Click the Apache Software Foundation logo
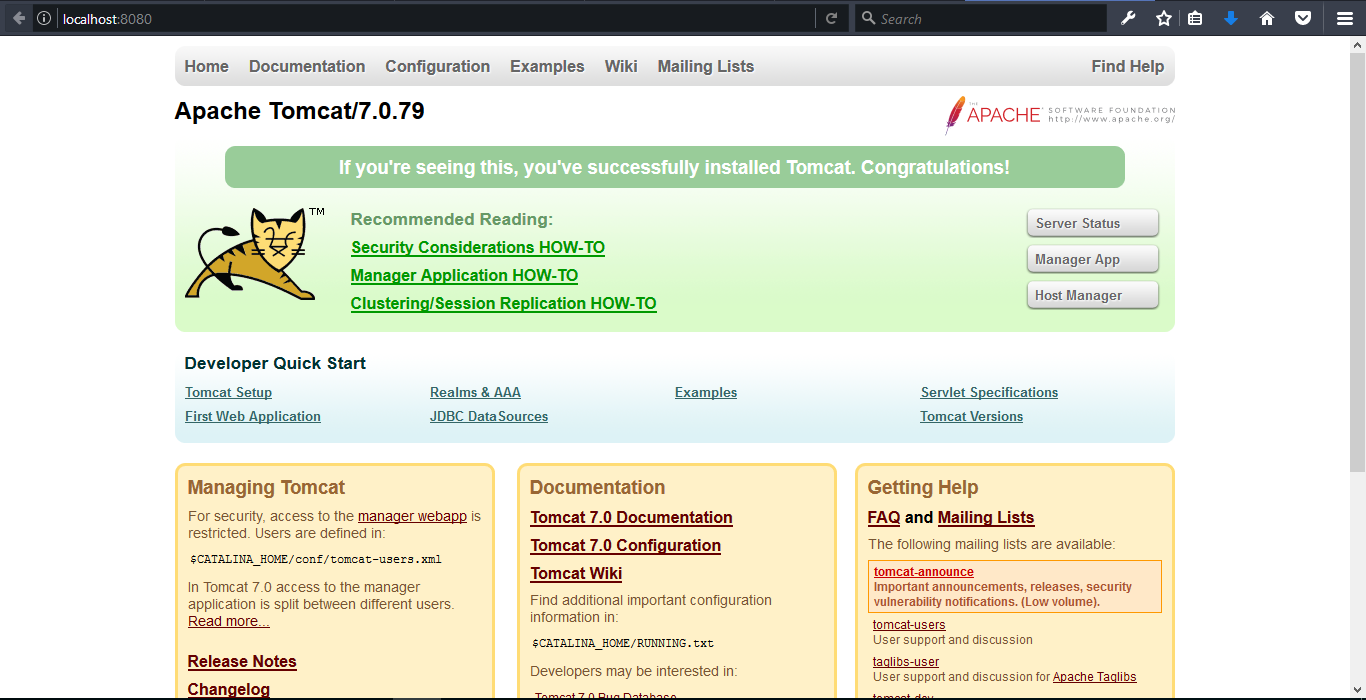Image resolution: width=1366 pixels, height=700 pixels. point(1060,115)
